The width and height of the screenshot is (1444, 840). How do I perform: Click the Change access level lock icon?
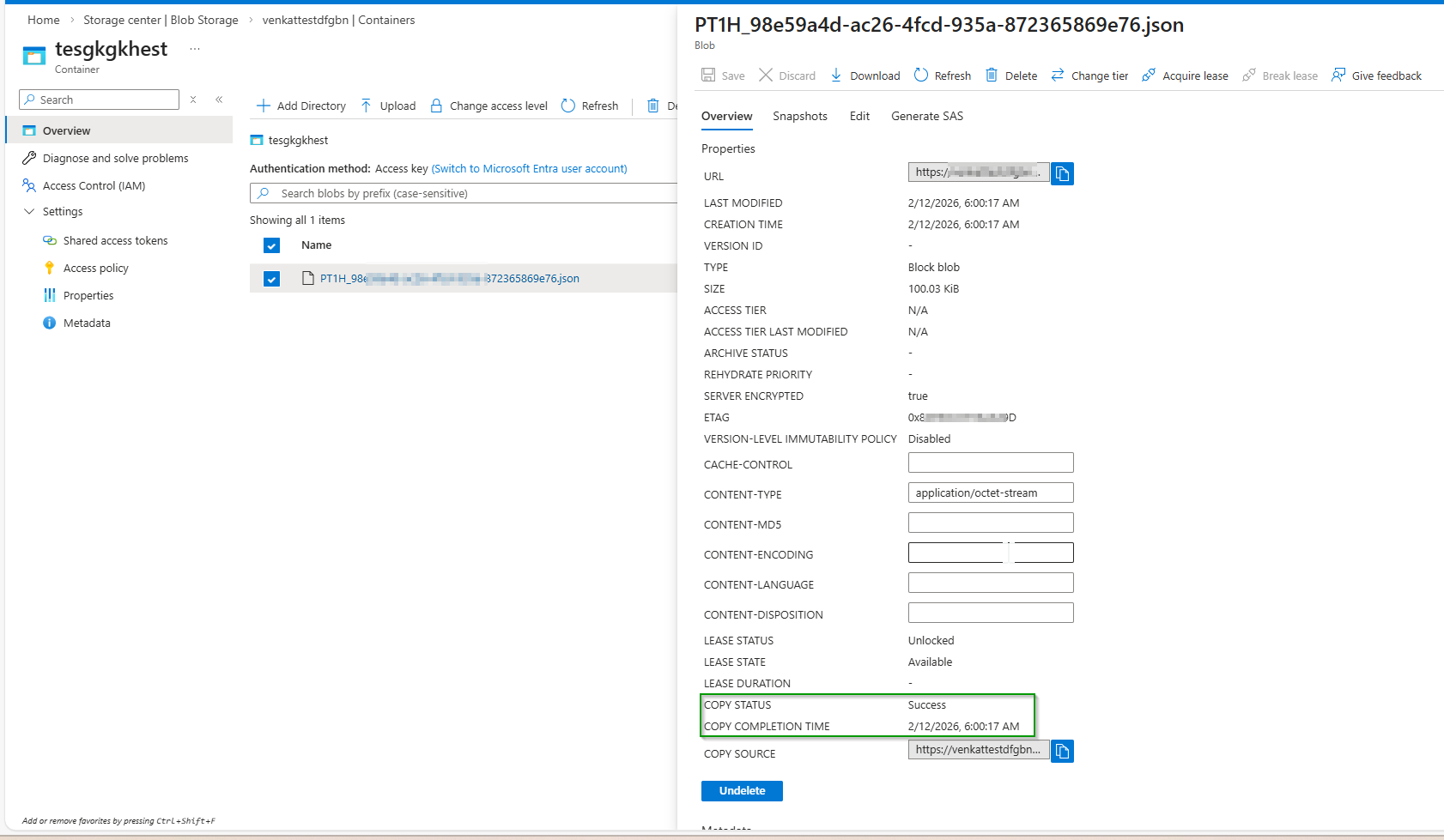pyautogui.click(x=436, y=106)
